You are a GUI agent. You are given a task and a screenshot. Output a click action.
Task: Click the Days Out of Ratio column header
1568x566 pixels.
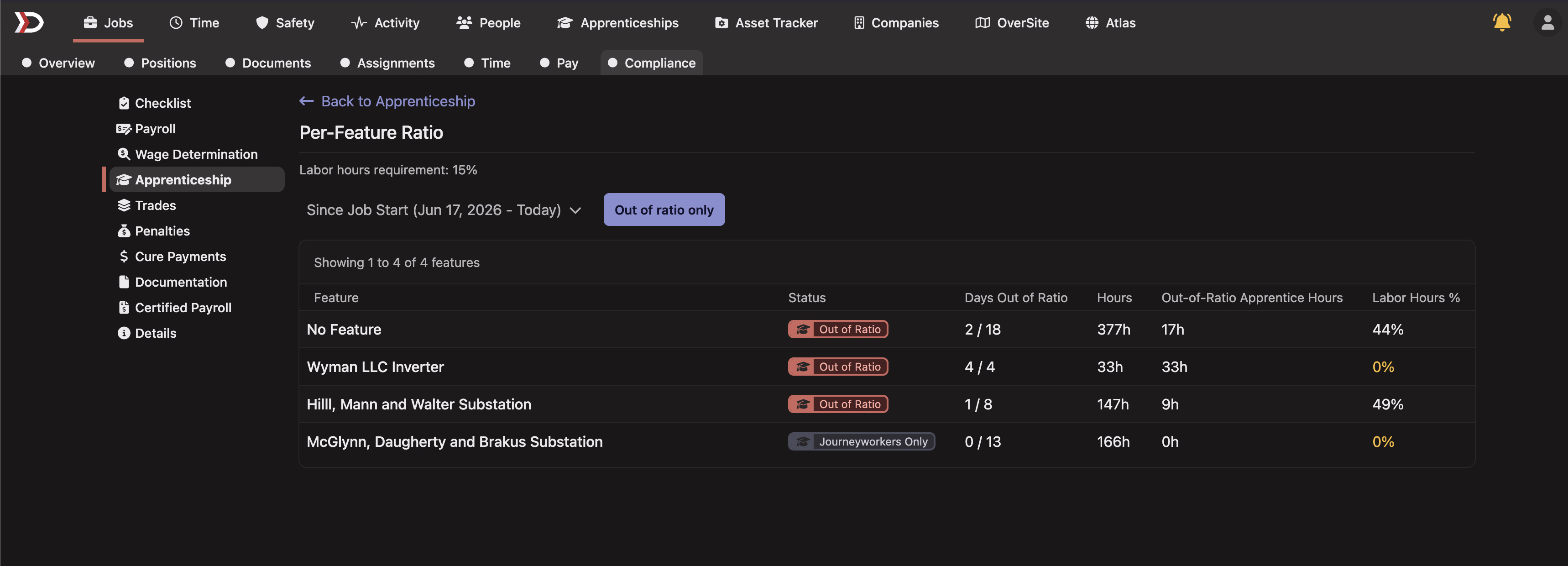1016,298
